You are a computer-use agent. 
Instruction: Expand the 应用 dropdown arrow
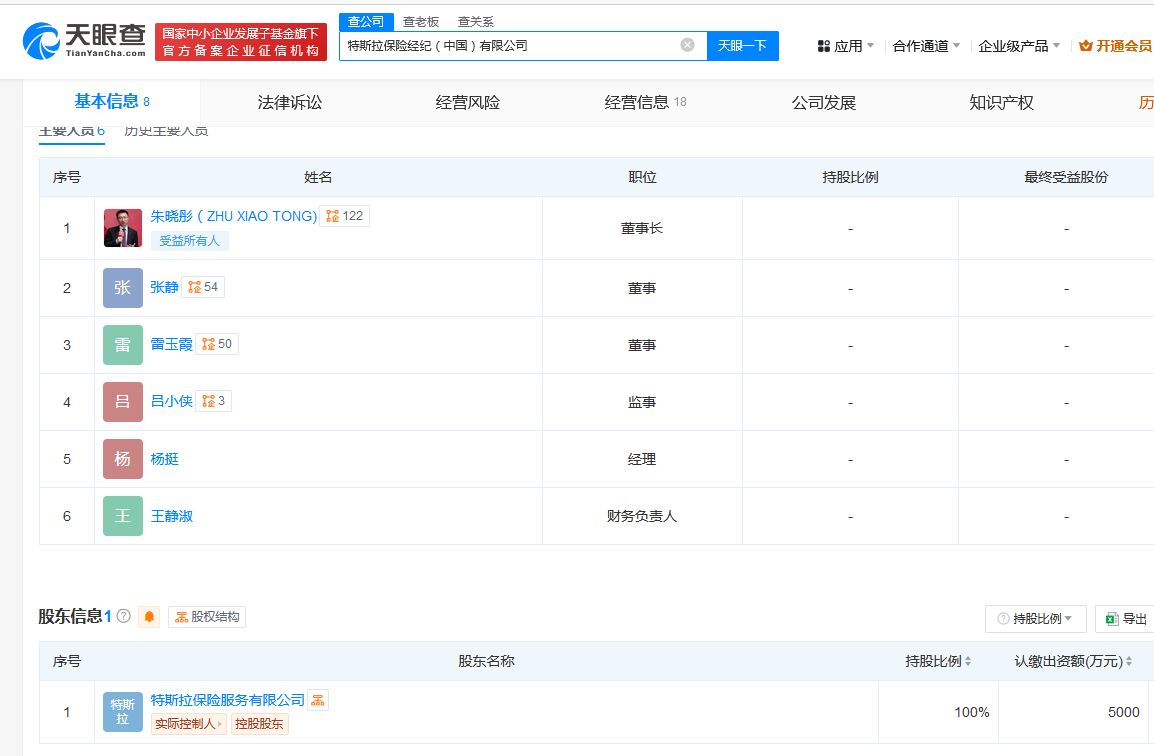871,46
